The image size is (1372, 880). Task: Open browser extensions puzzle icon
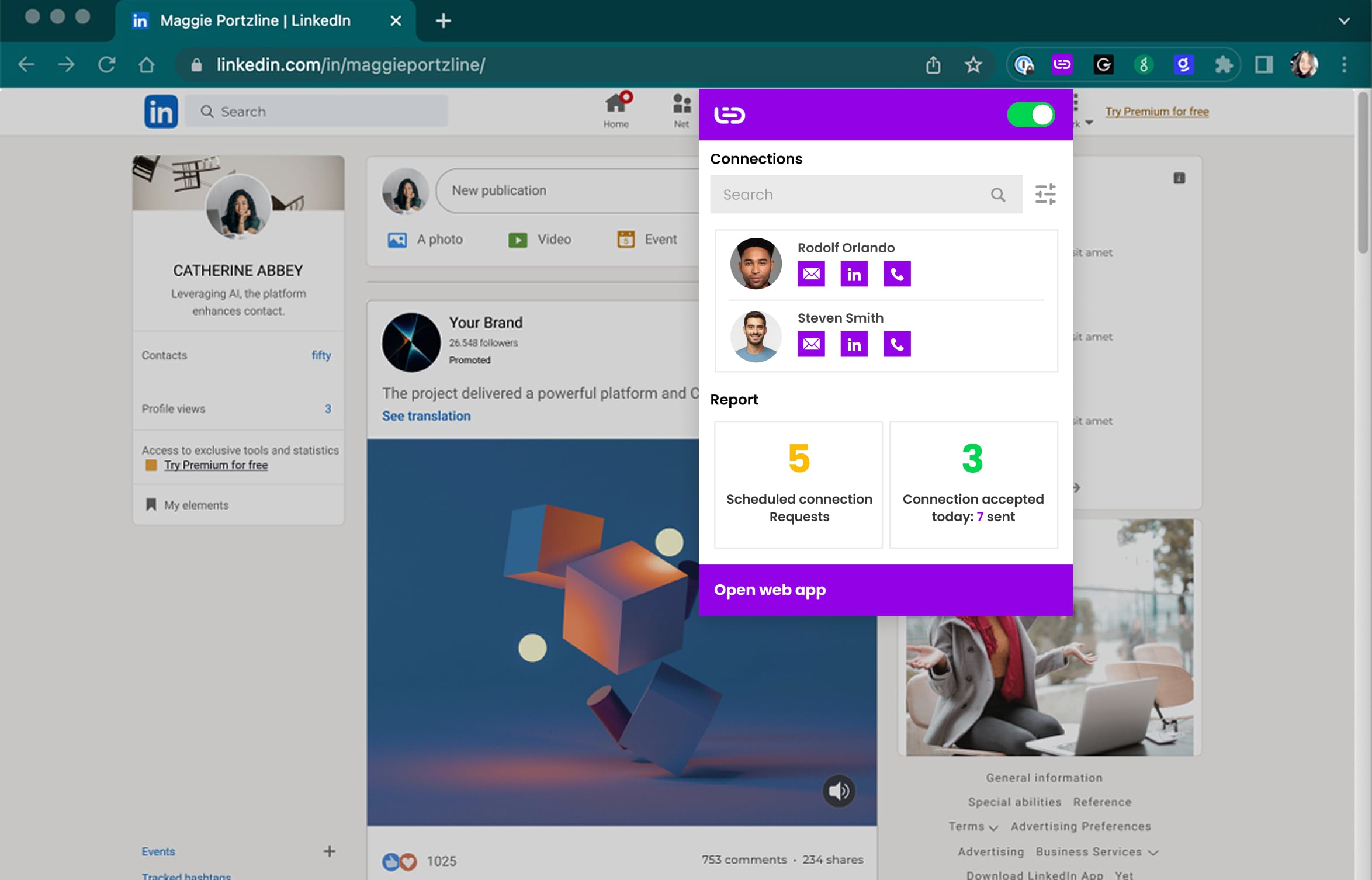pos(1223,64)
